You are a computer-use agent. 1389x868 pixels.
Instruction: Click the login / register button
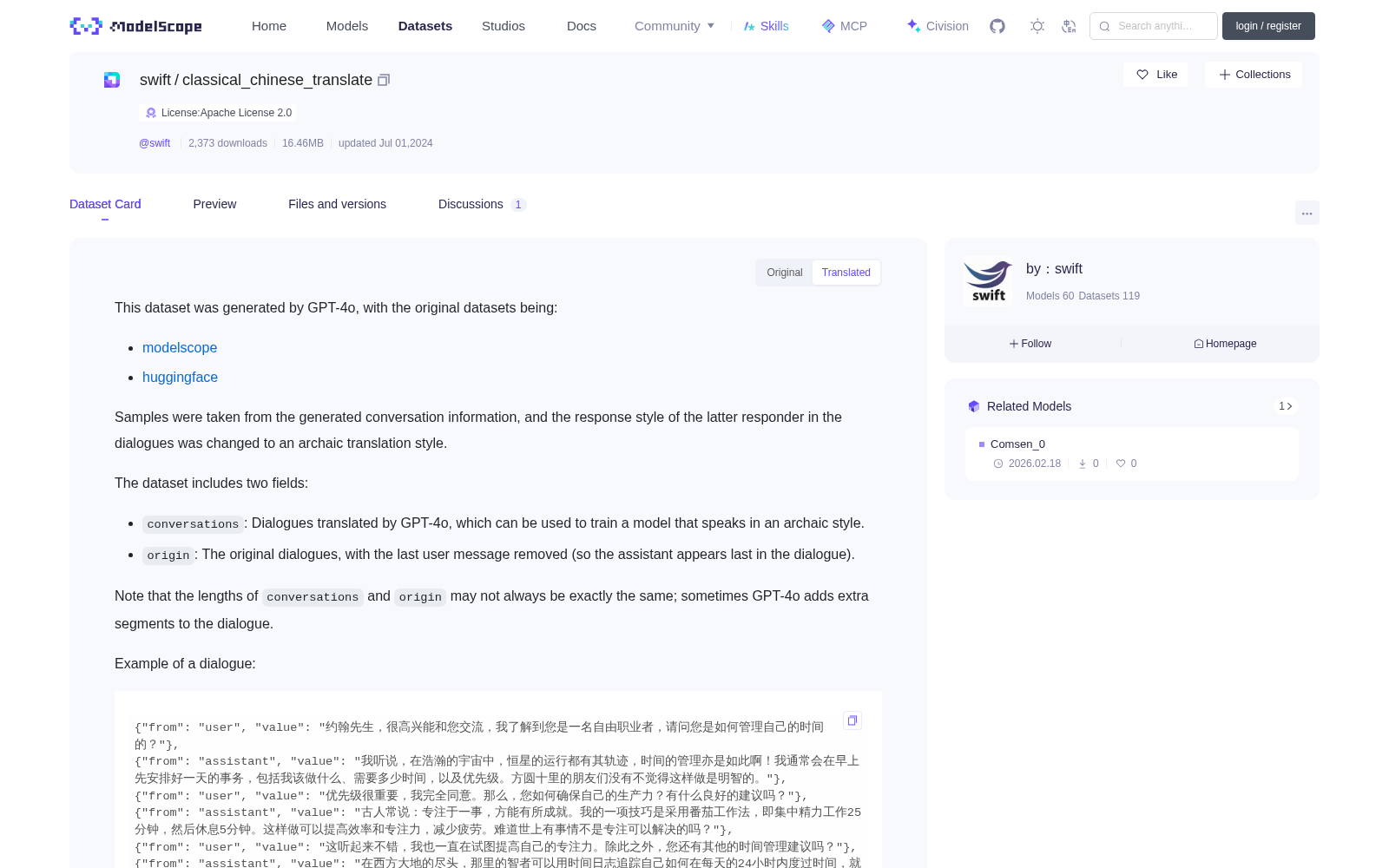pos(1268,26)
